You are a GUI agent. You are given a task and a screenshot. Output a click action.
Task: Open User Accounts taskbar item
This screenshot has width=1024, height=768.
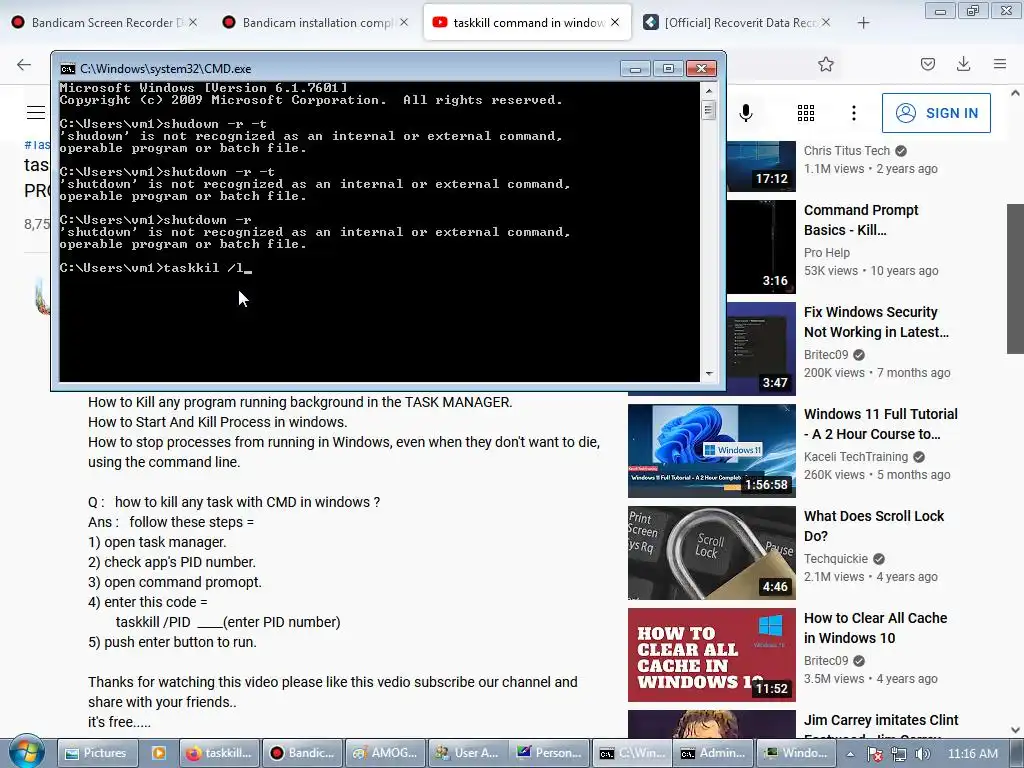pyautogui.click(x=468, y=753)
